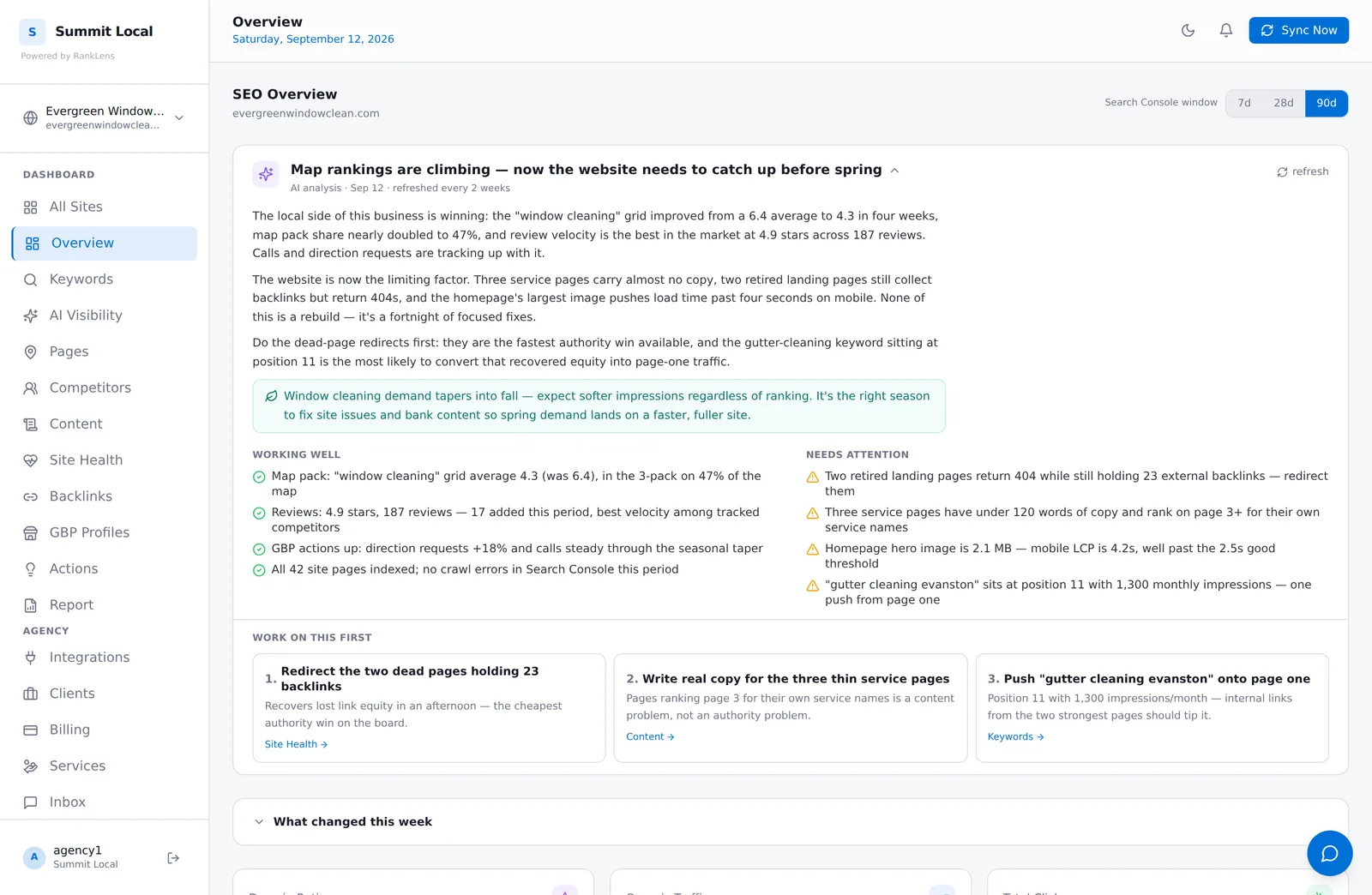Open the GBP Profiles storefront icon

30,532
